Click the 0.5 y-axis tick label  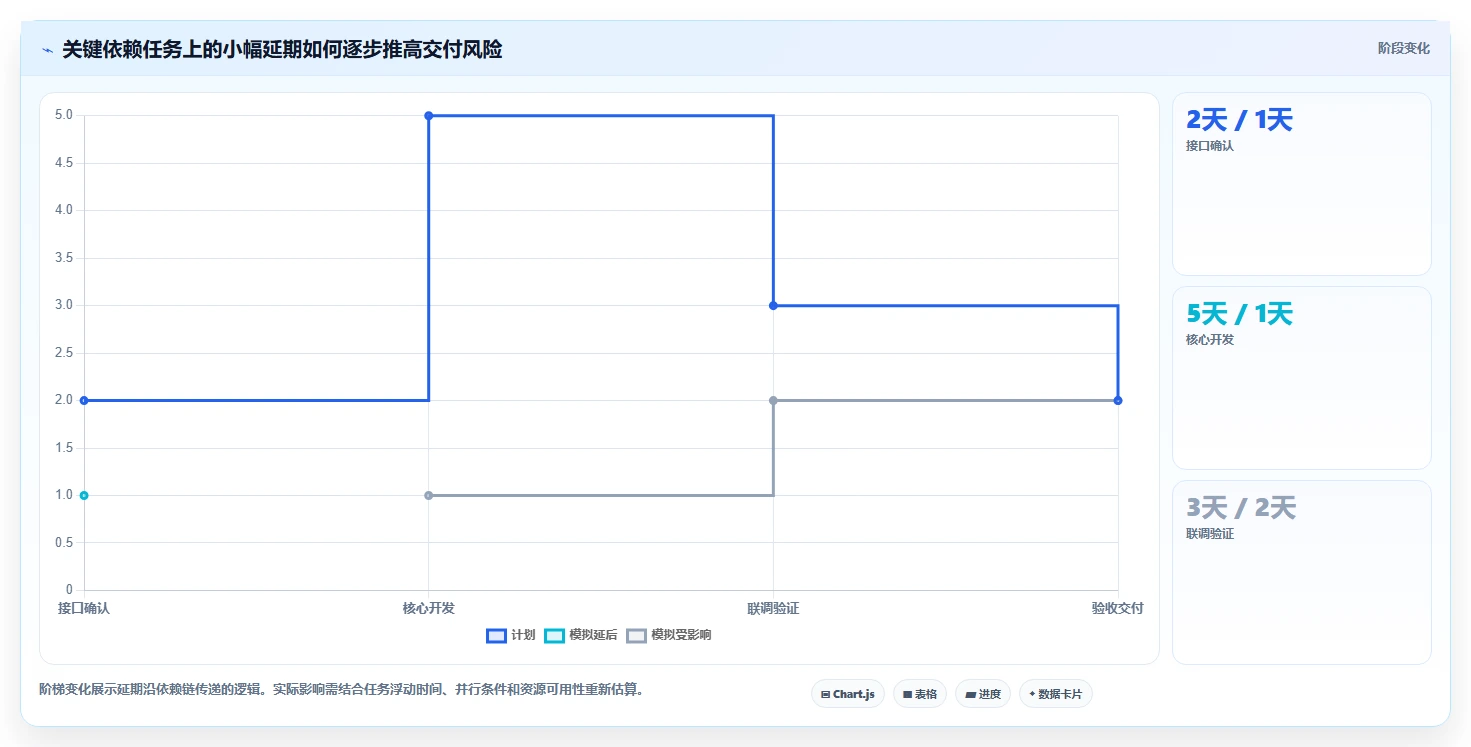click(x=64, y=542)
